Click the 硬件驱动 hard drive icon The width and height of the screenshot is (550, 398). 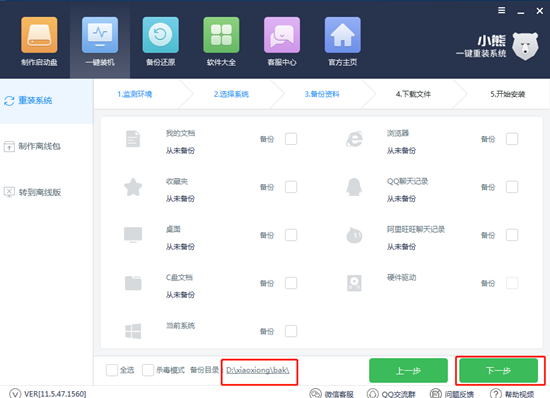pos(354,283)
